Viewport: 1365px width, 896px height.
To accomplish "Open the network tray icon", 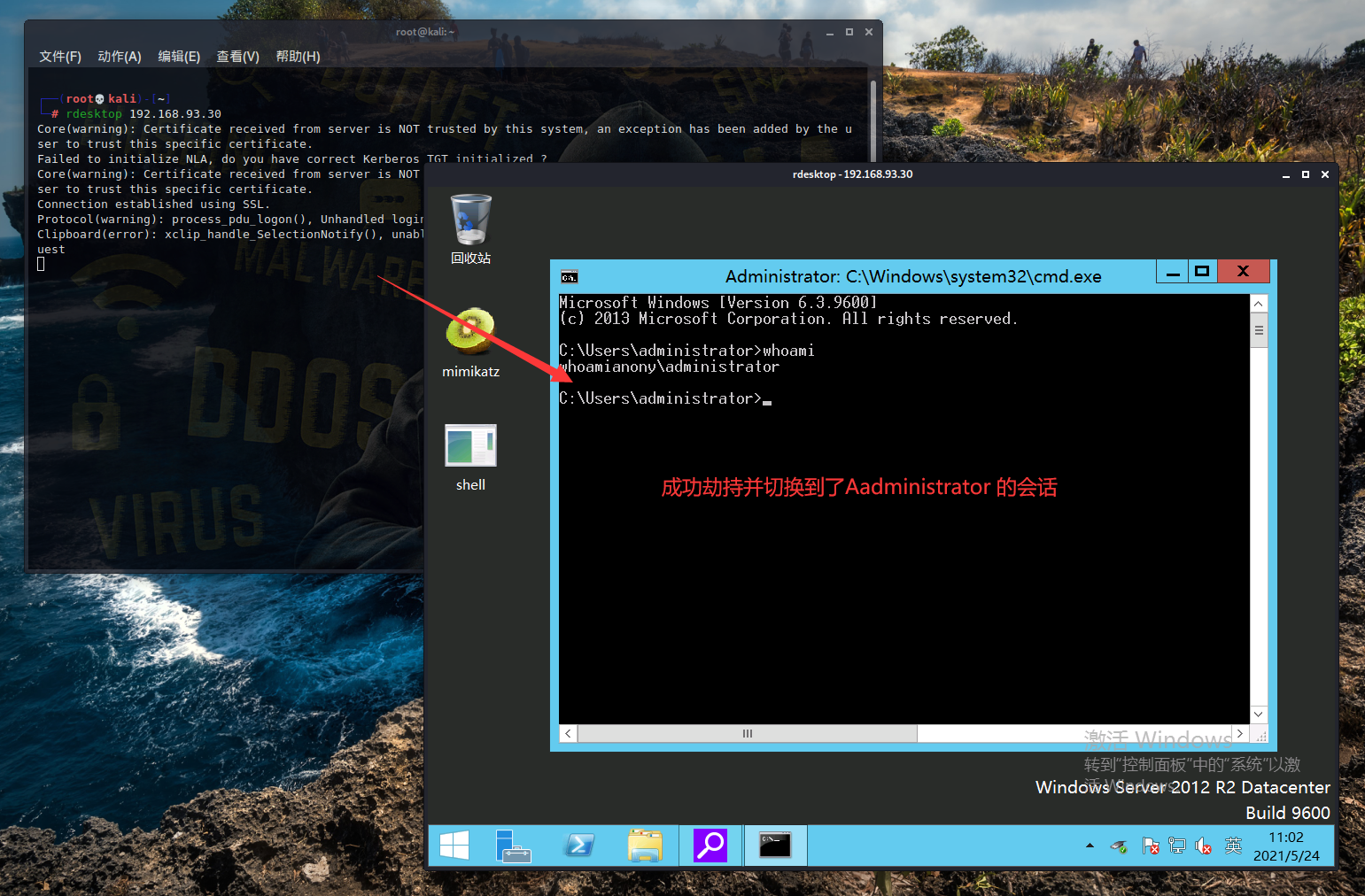I will pyautogui.click(x=1177, y=846).
